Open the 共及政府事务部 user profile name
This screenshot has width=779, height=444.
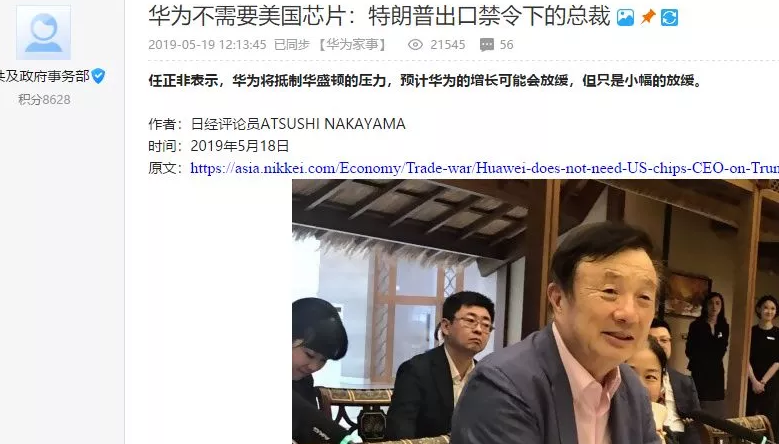[45, 76]
